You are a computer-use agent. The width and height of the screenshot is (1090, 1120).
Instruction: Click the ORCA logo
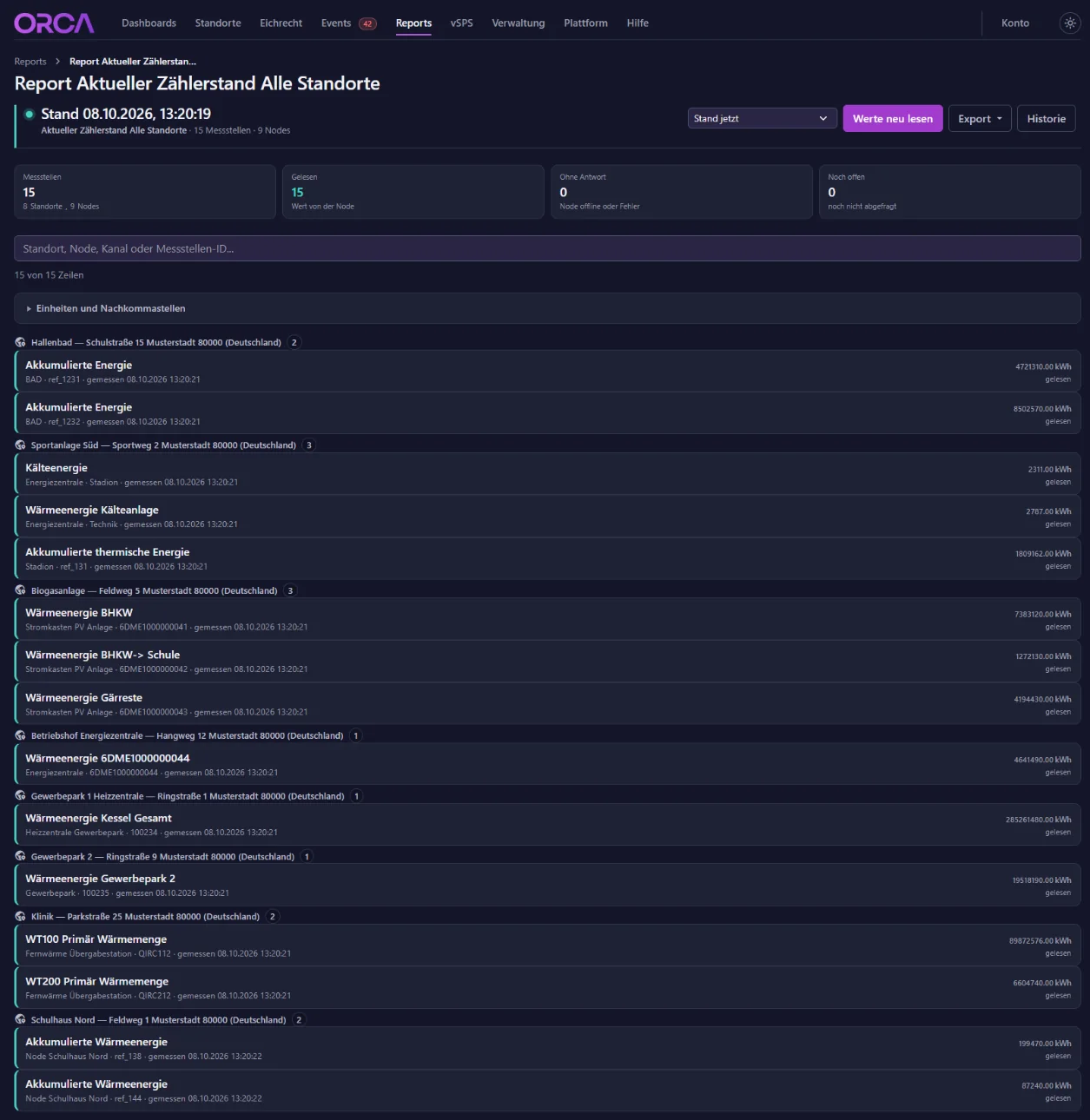click(x=54, y=23)
